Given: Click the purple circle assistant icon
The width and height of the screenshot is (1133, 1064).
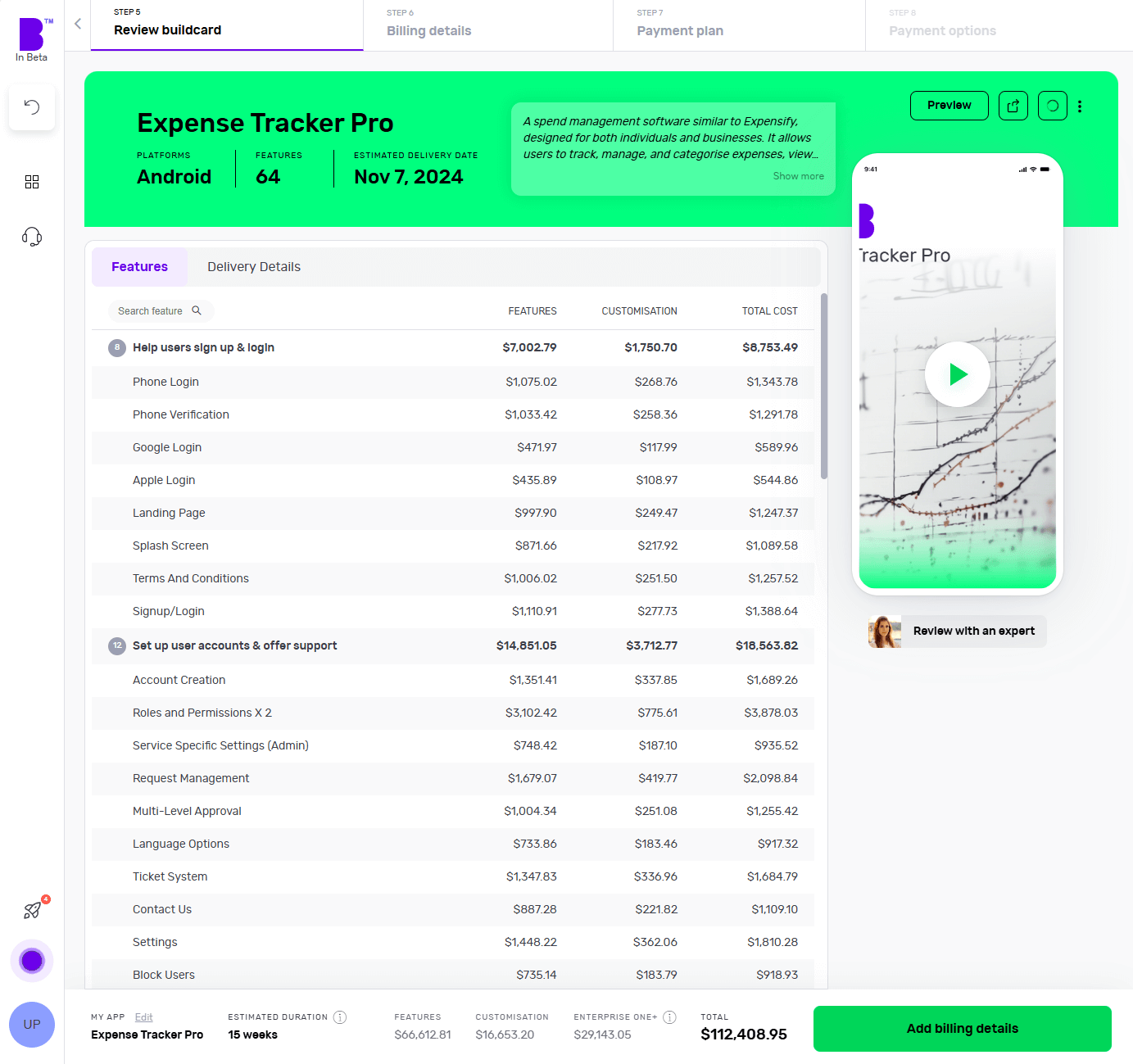Looking at the screenshot, I should (x=32, y=961).
